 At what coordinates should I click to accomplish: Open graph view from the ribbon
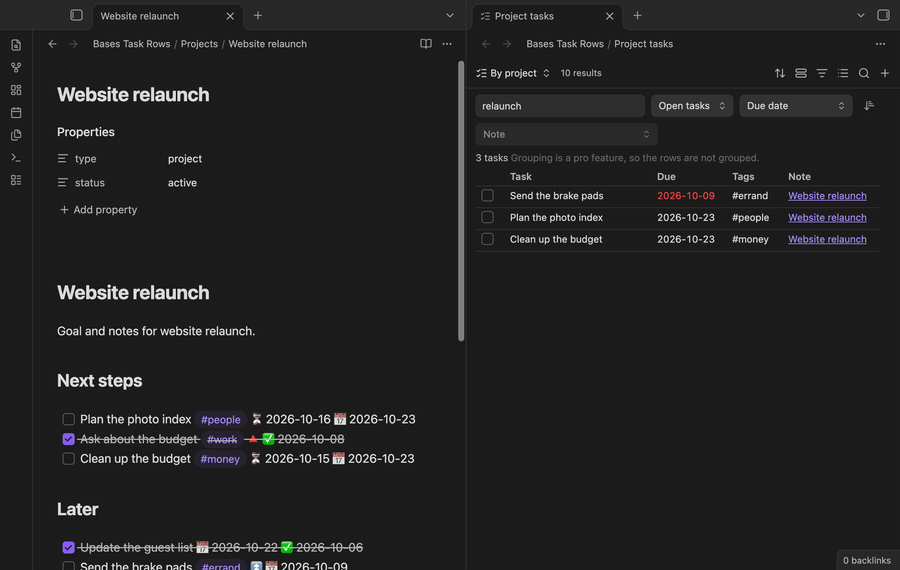click(16, 67)
